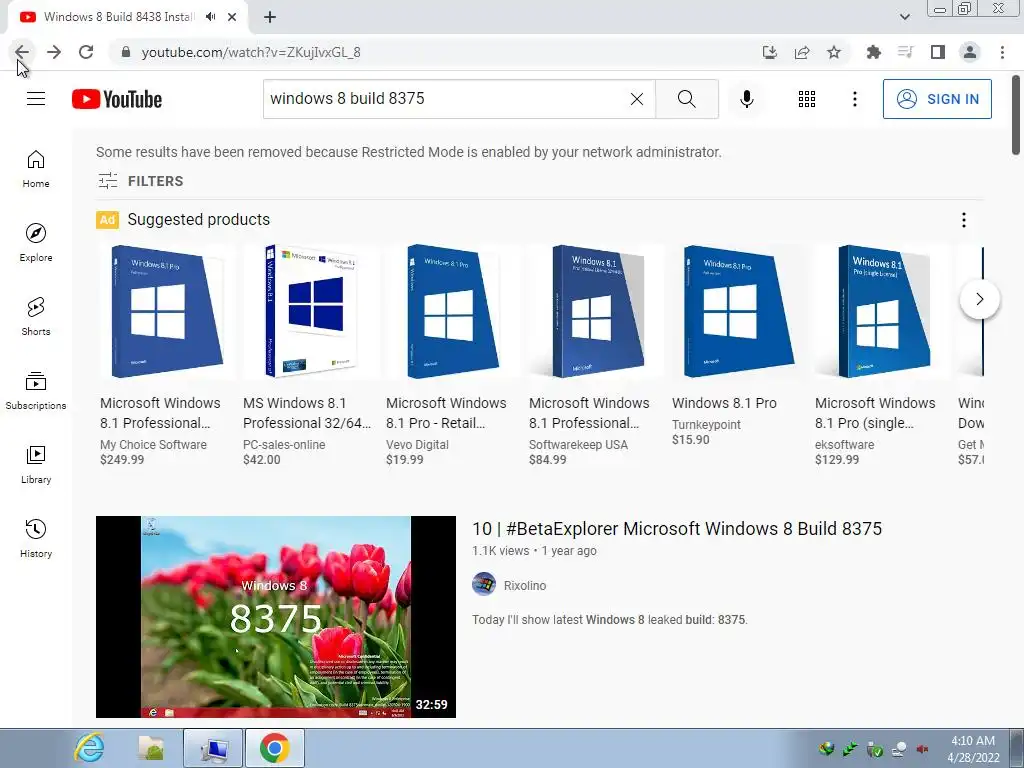
Task: Show next suggested products with arrow
Action: (979, 299)
